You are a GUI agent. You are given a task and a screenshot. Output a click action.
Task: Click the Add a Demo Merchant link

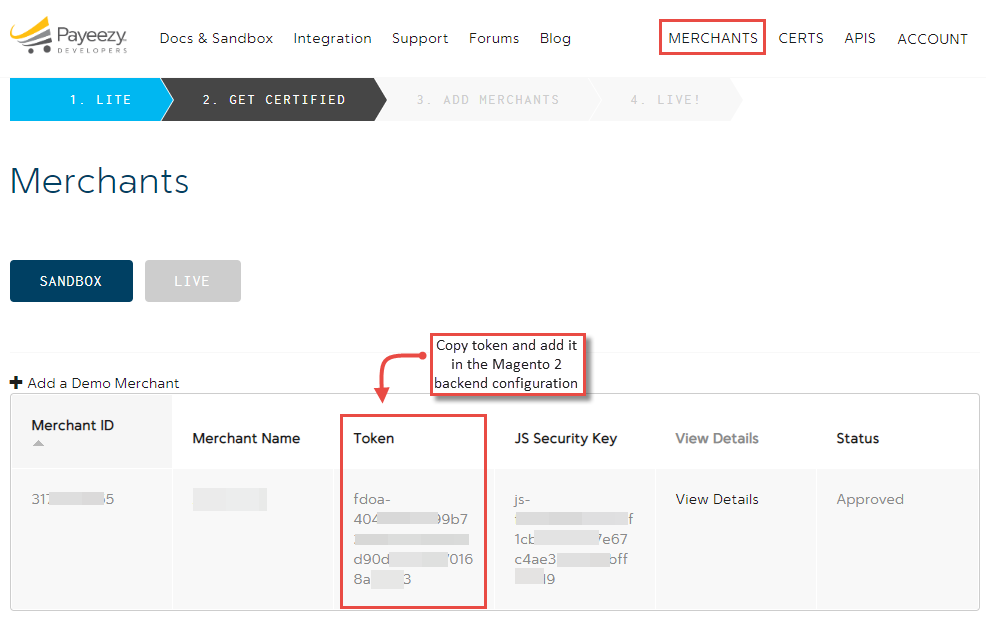pos(103,383)
